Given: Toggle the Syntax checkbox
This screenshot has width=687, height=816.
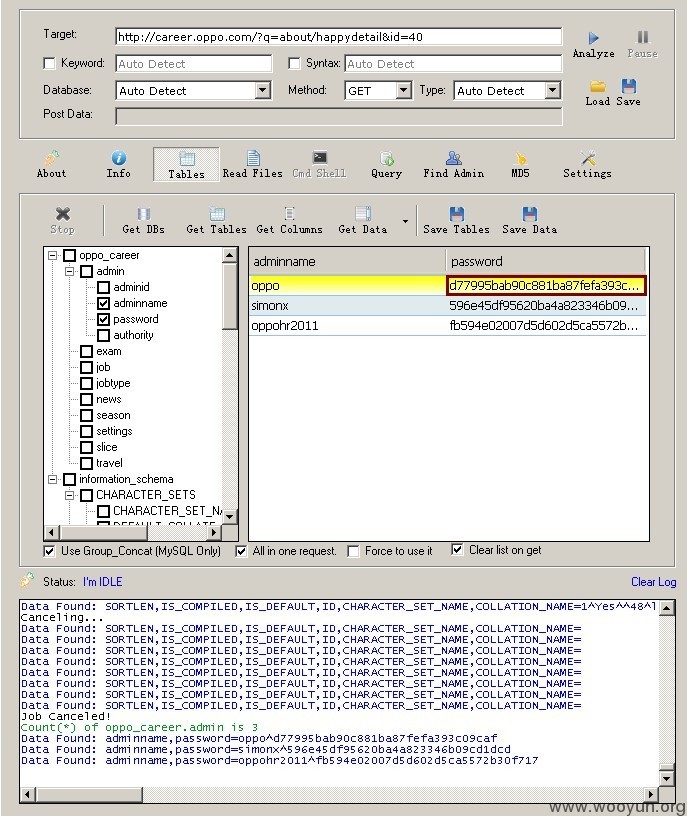Looking at the screenshot, I should tap(294, 63).
